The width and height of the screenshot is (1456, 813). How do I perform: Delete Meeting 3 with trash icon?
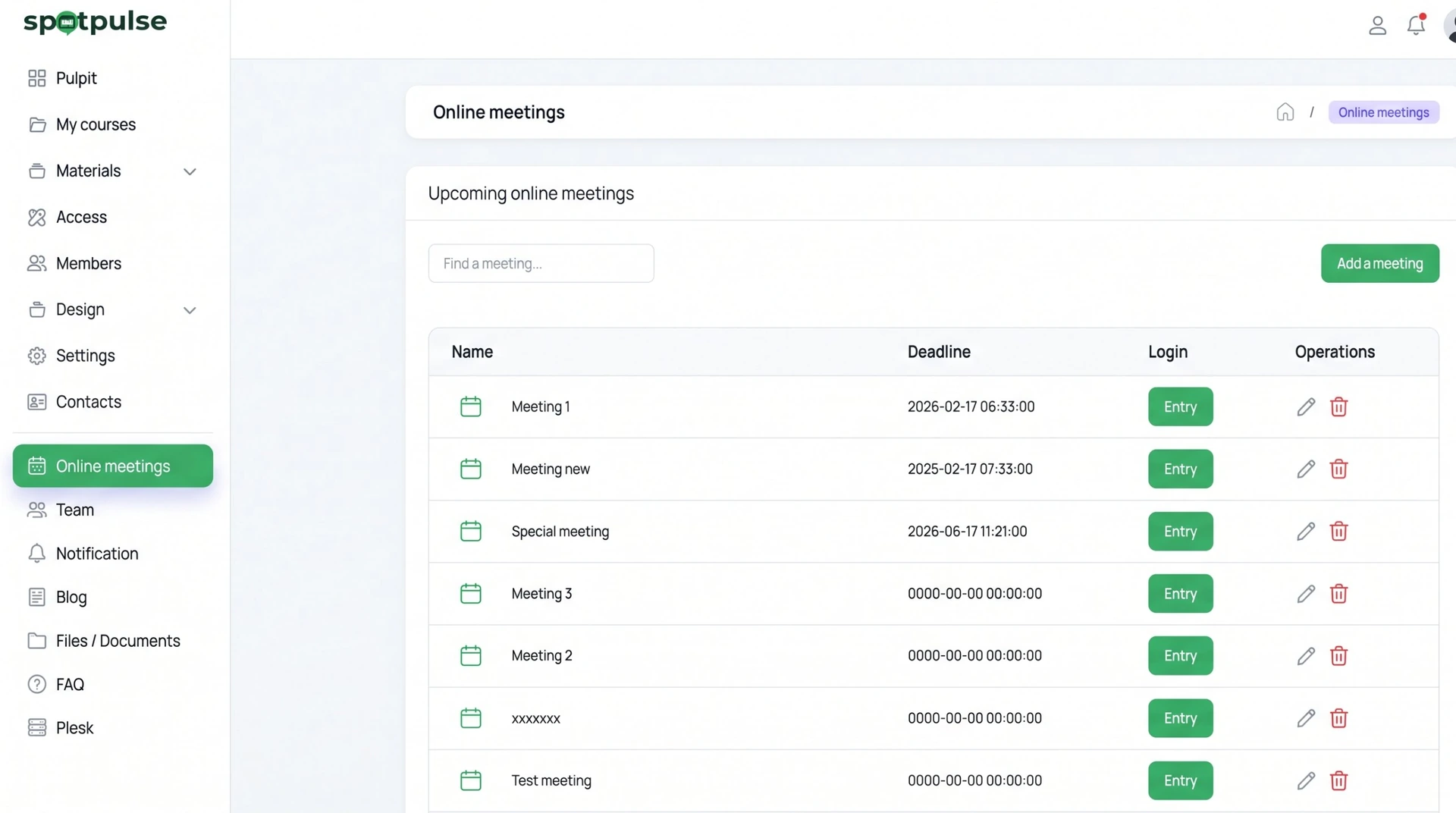(x=1338, y=593)
